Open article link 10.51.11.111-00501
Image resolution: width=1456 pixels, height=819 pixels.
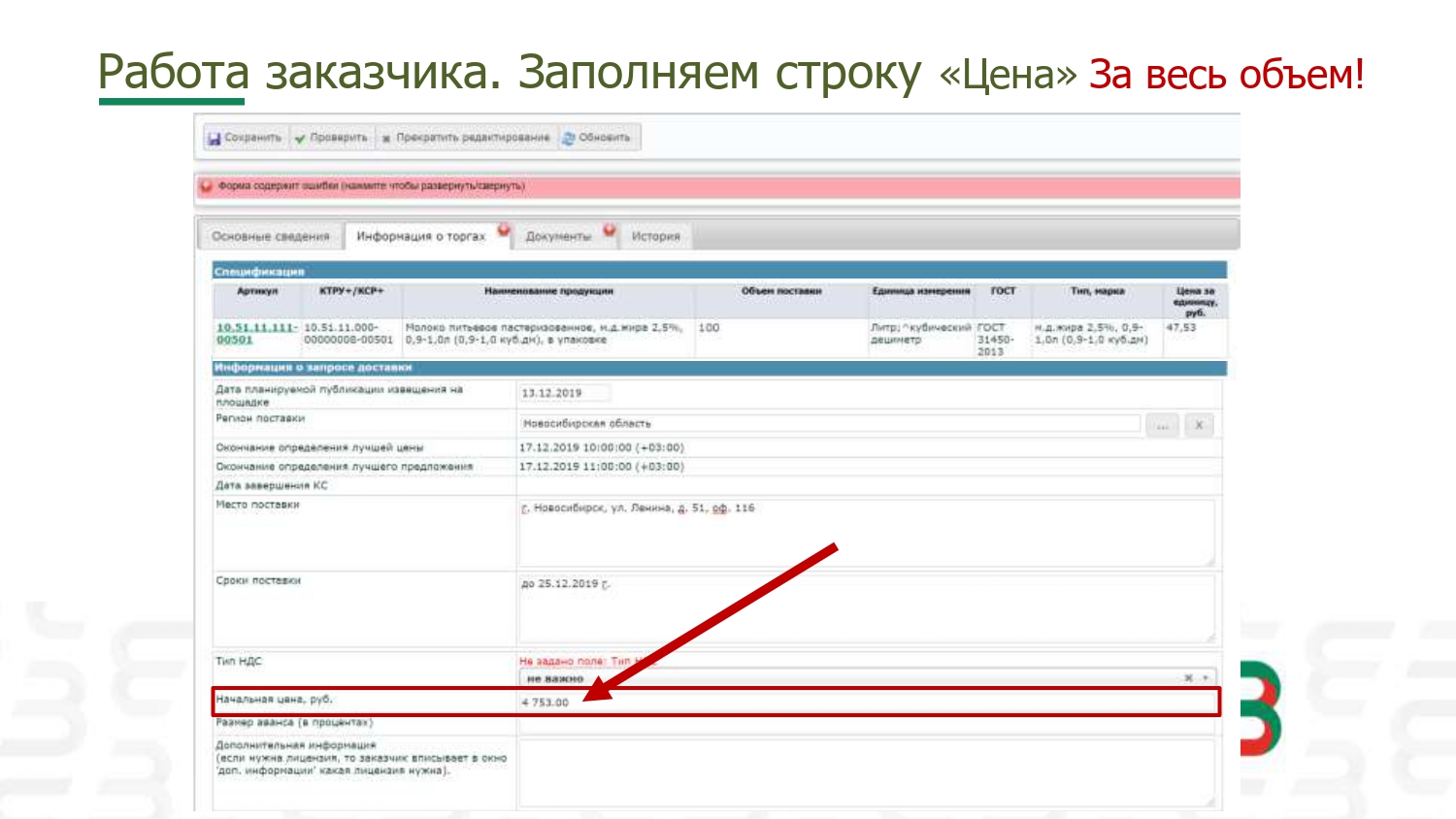click(x=255, y=334)
